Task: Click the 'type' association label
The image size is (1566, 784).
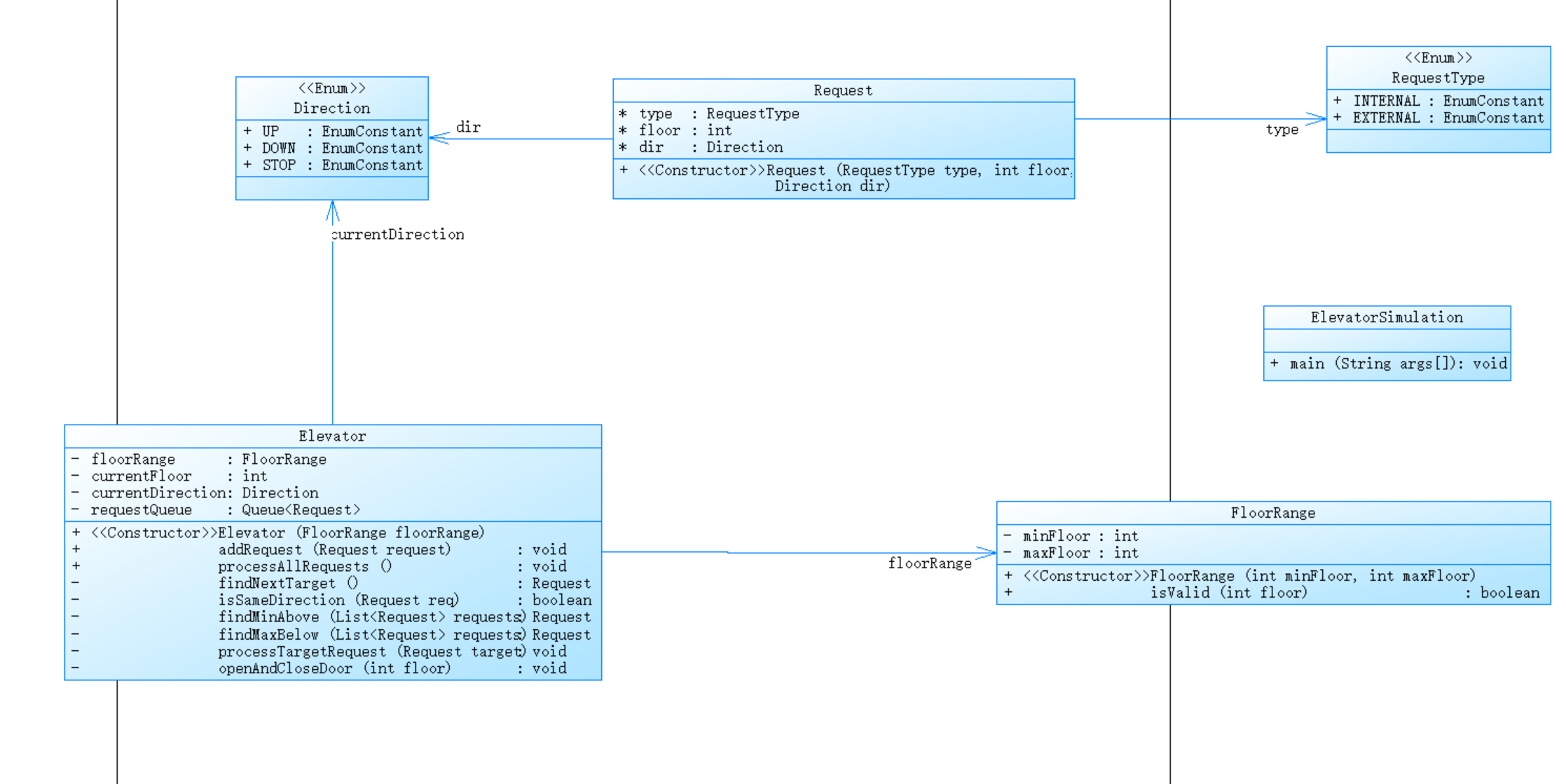Action: [1282, 130]
